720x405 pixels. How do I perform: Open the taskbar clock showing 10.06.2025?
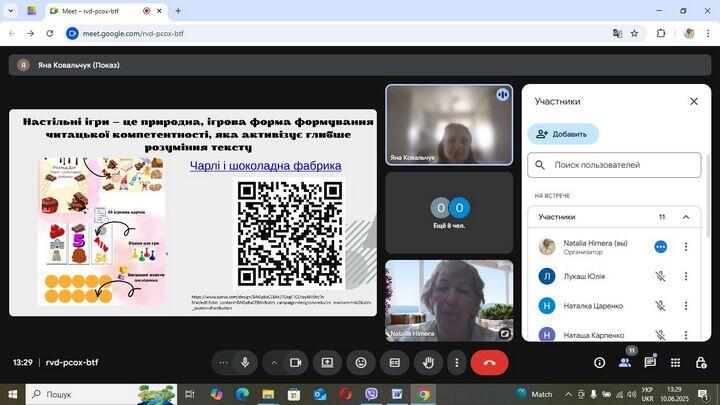point(675,394)
